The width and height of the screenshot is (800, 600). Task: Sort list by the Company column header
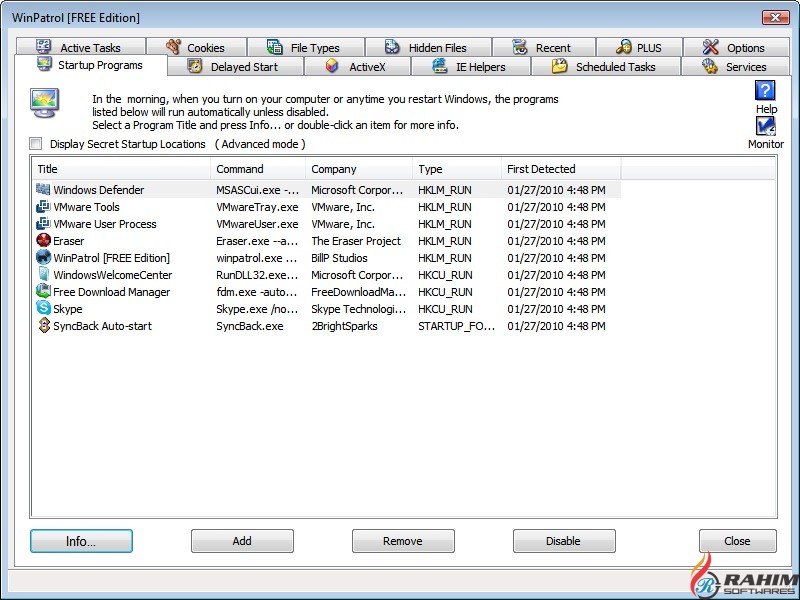[359, 169]
